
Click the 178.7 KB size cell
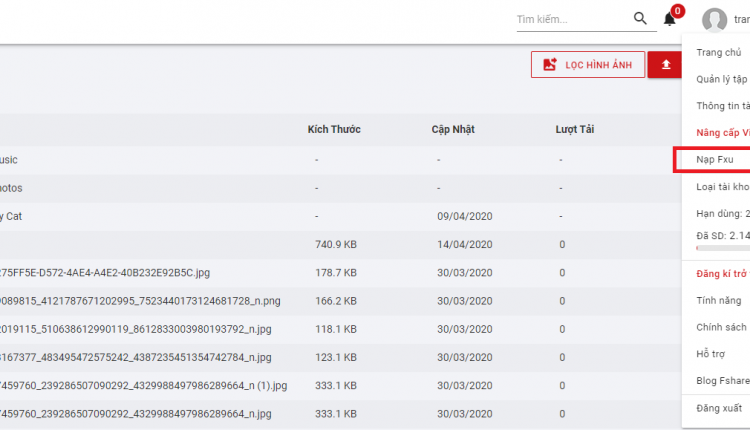336,273
